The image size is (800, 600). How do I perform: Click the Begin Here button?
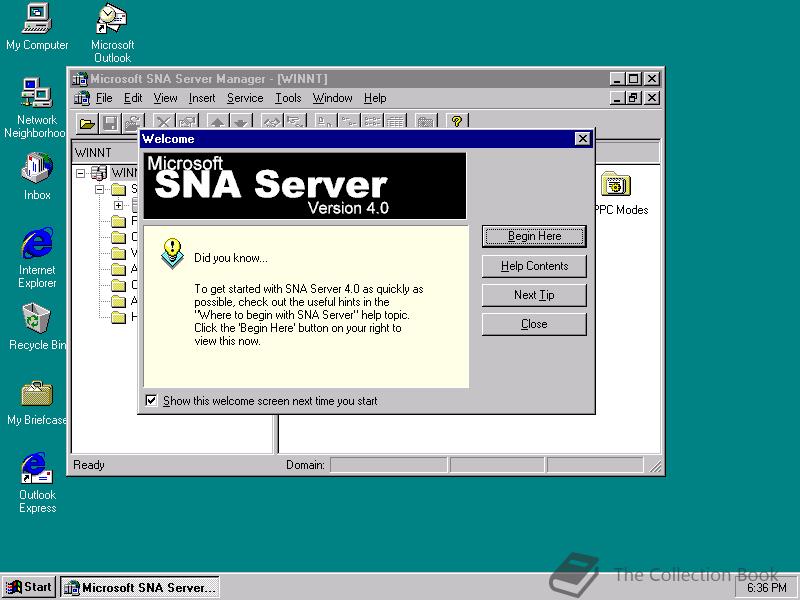coord(534,236)
